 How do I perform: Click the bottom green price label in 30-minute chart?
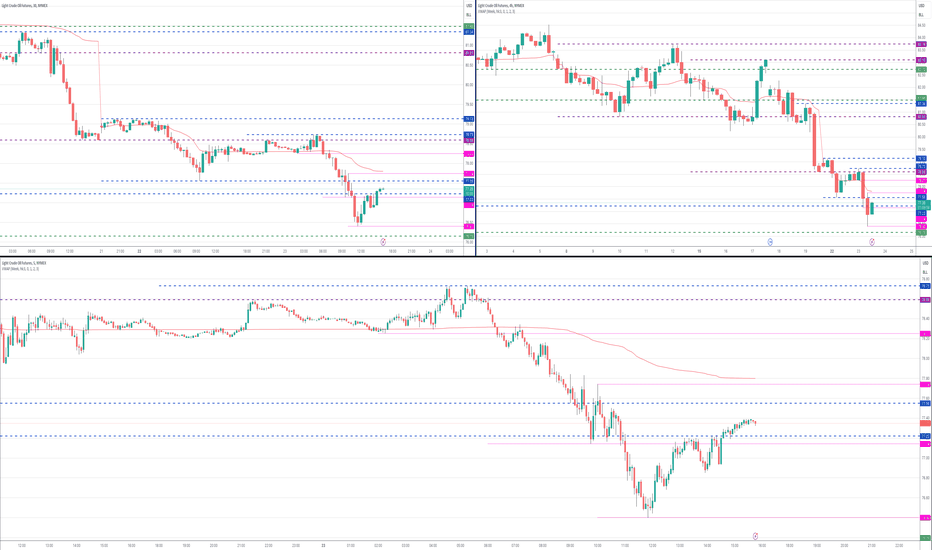click(x=468, y=236)
